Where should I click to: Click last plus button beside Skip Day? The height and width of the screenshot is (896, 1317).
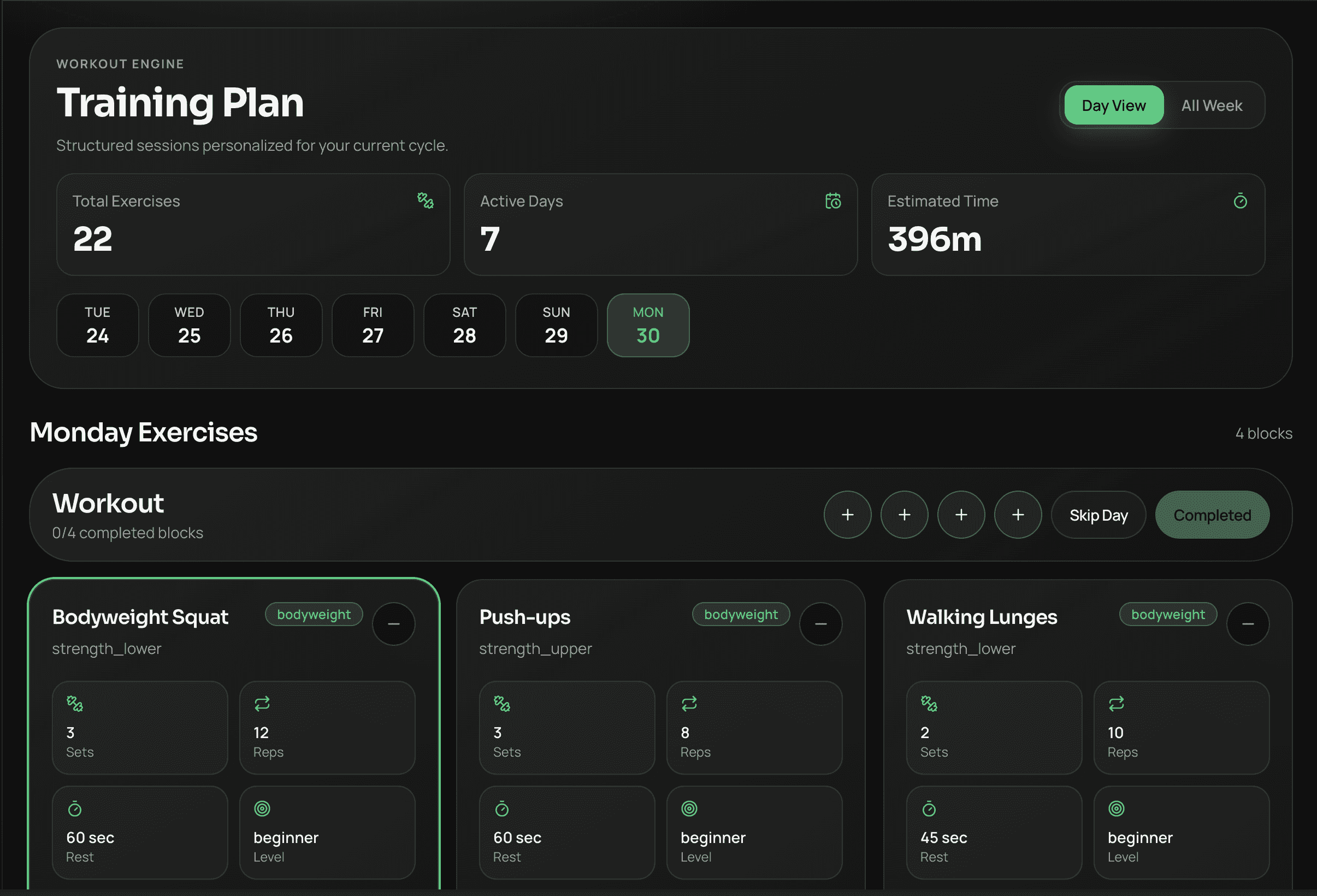(x=1018, y=515)
